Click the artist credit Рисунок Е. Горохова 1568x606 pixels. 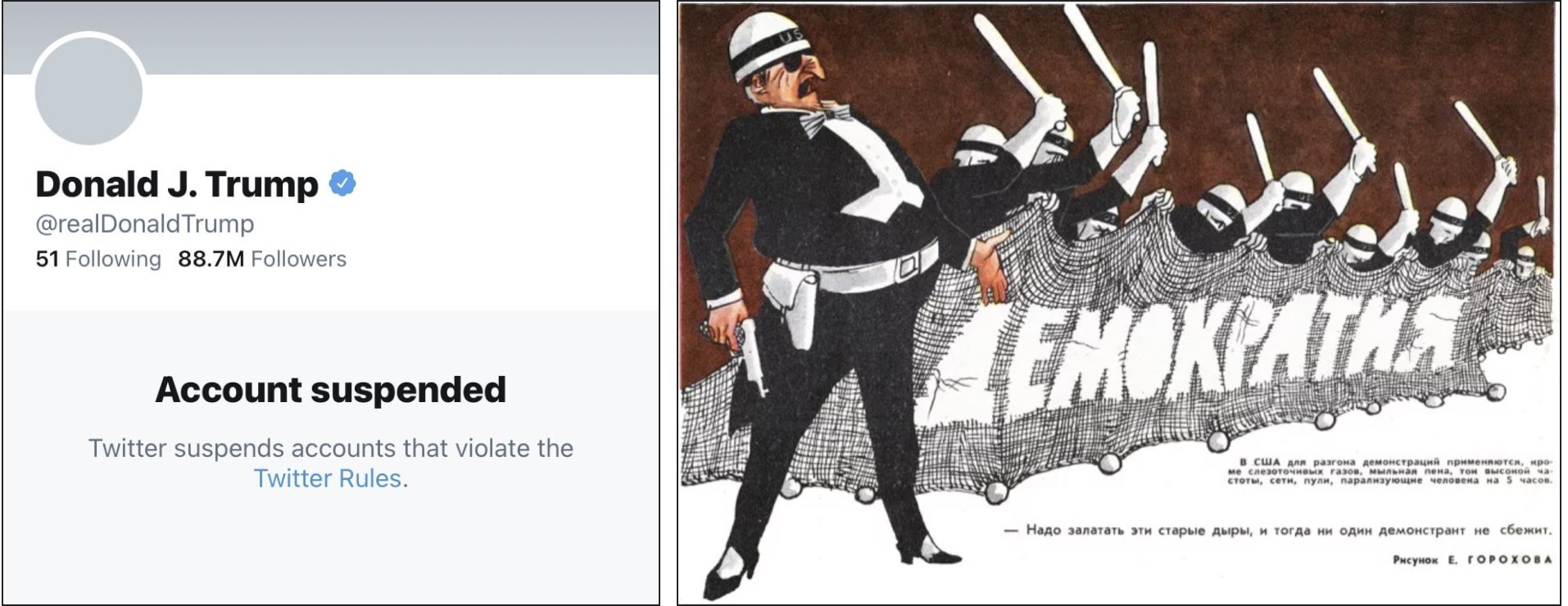click(1472, 559)
